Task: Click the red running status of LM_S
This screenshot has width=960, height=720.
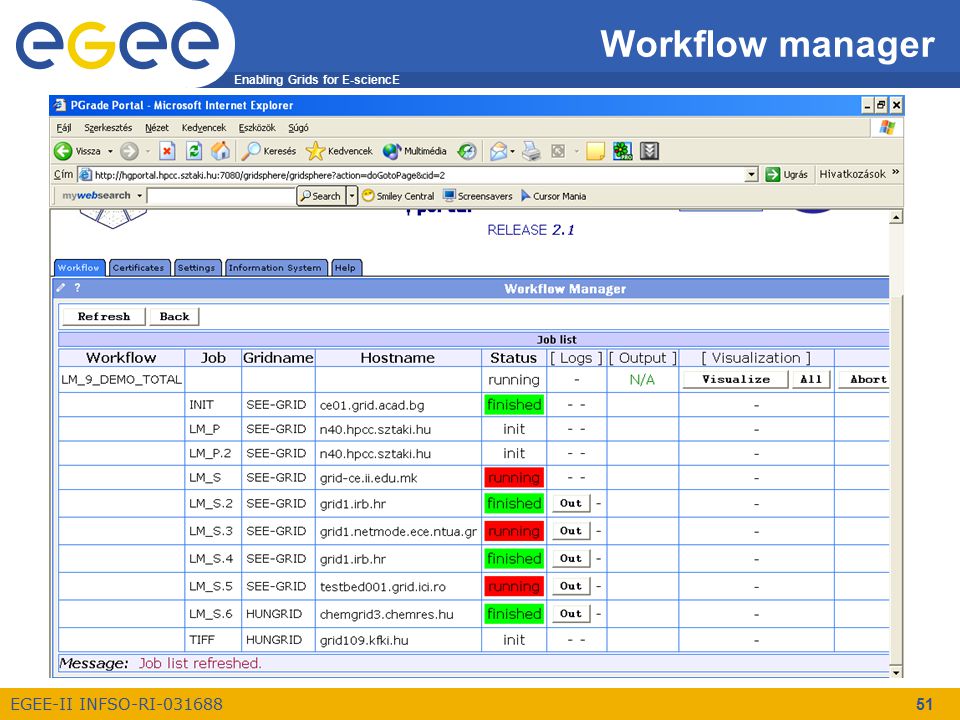Action: [514, 478]
